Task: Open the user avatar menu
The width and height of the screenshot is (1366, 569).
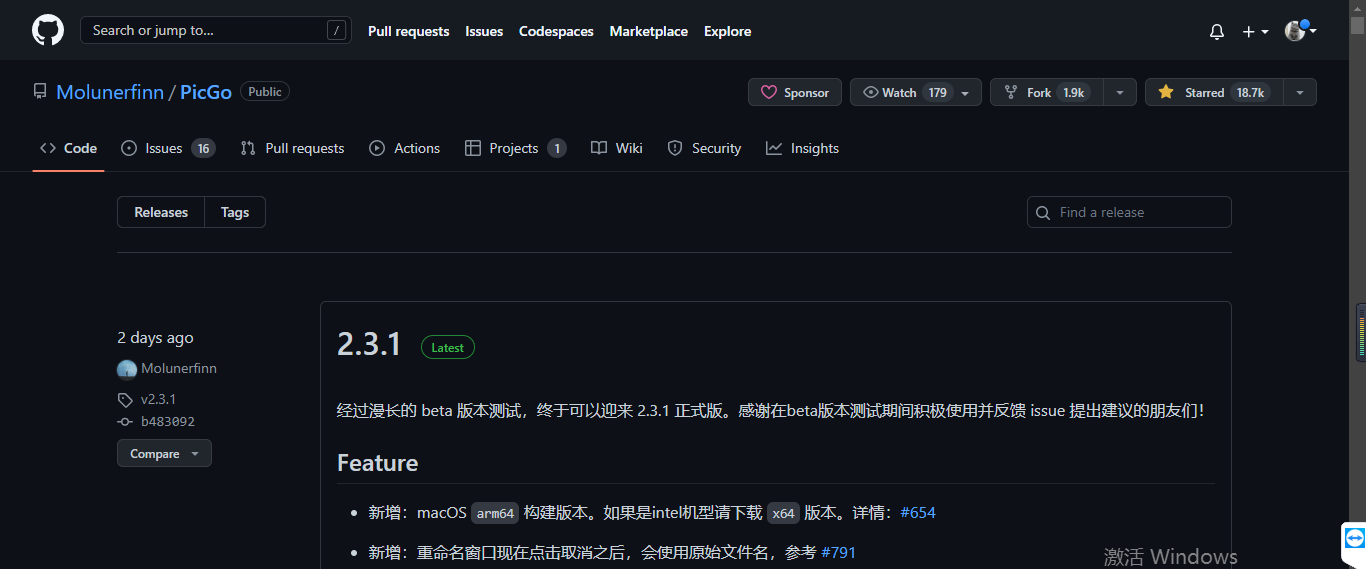Action: pos(1300,31)
